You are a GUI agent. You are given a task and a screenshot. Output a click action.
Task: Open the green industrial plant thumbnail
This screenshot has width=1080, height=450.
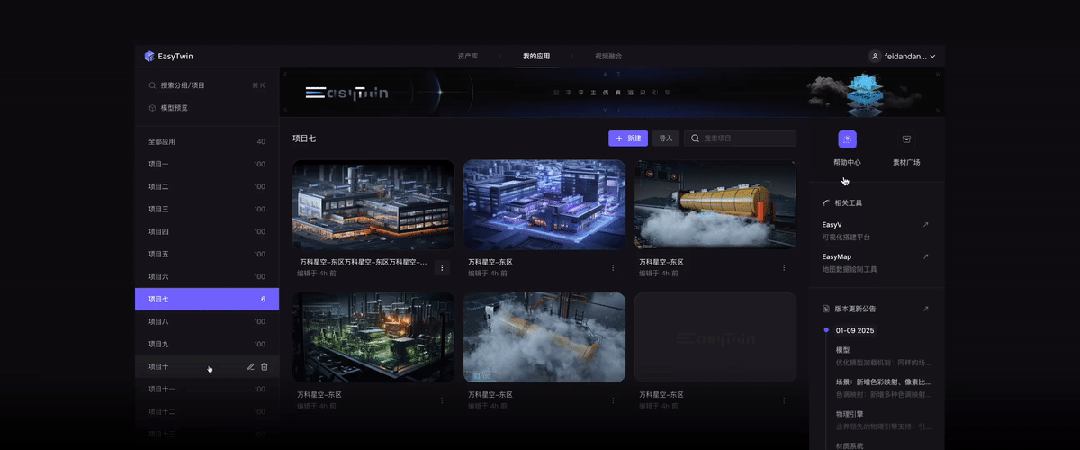(373, 337)
